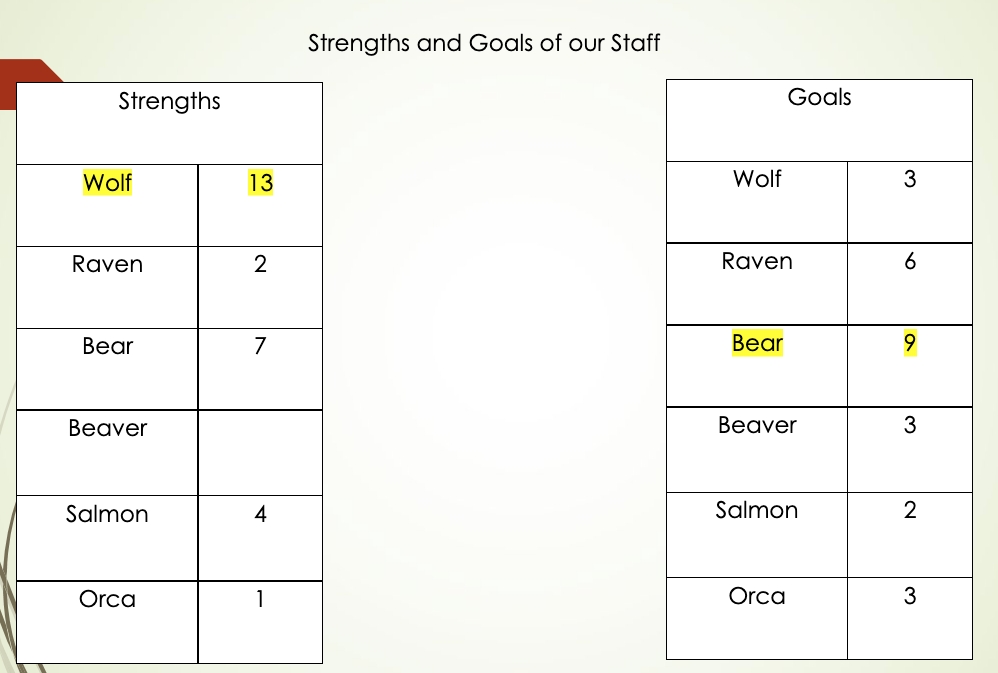Click the Raven value 6 cell

909,262
